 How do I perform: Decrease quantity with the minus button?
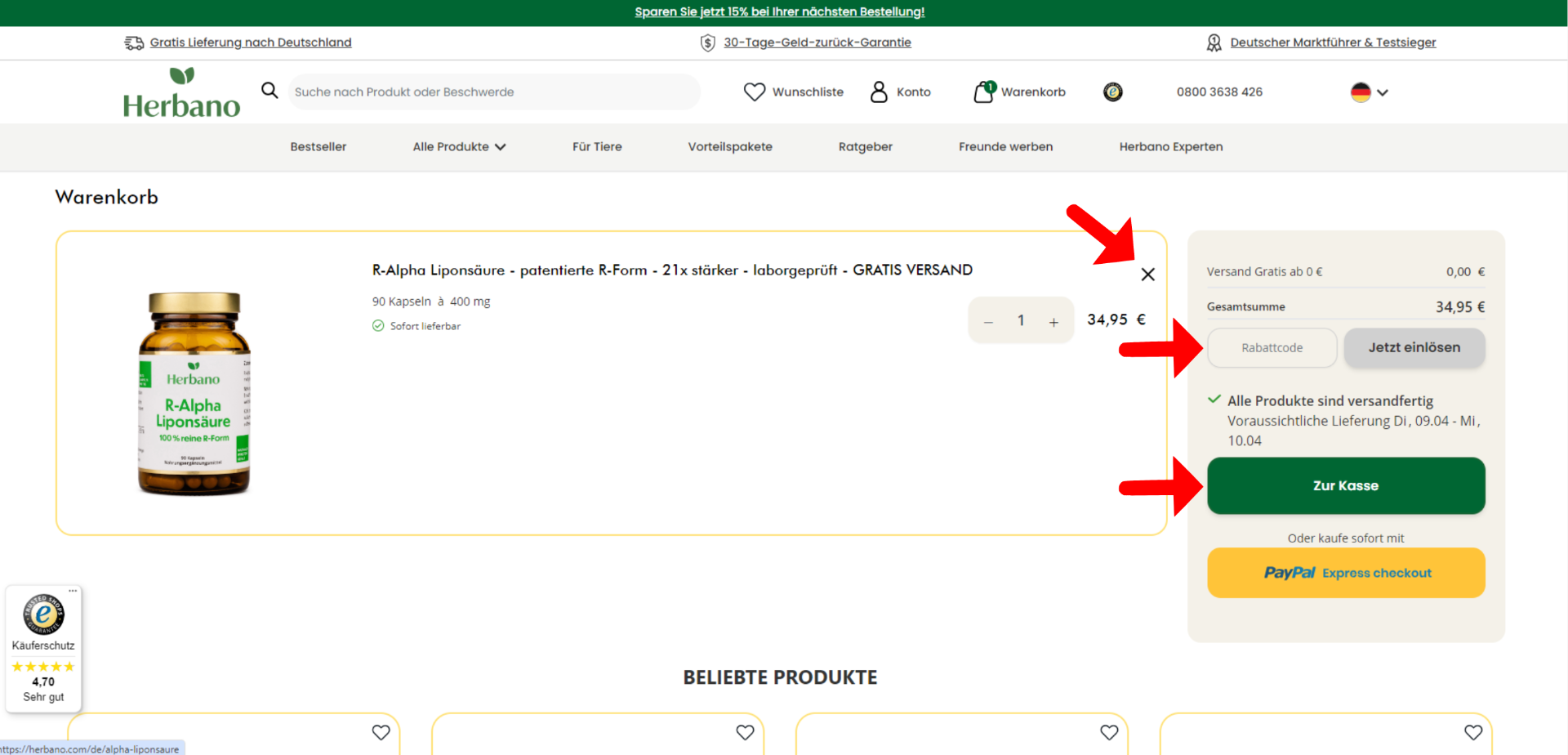point(988,322)
